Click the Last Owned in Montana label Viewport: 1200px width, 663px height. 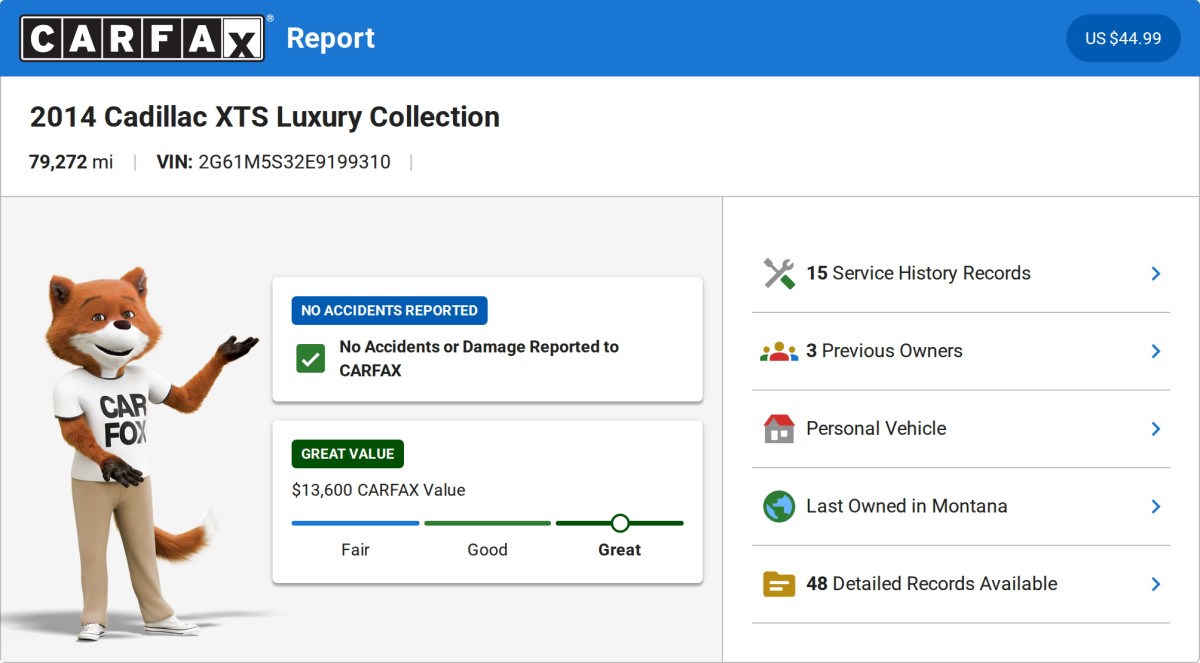pos(907,506)
